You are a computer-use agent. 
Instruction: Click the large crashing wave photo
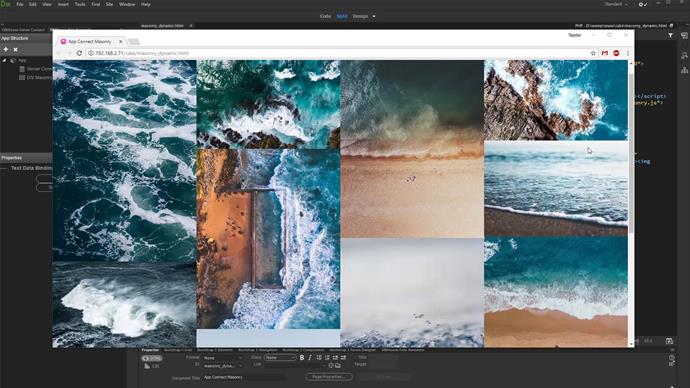(x=124, y=305)
